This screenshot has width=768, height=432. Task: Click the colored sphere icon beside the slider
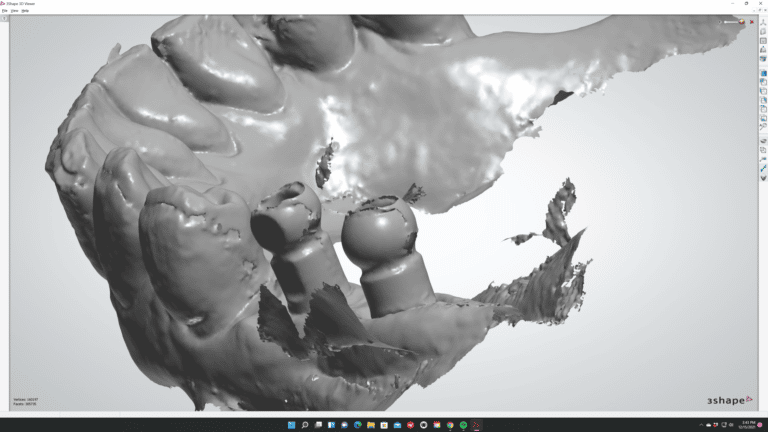(742, 22)
